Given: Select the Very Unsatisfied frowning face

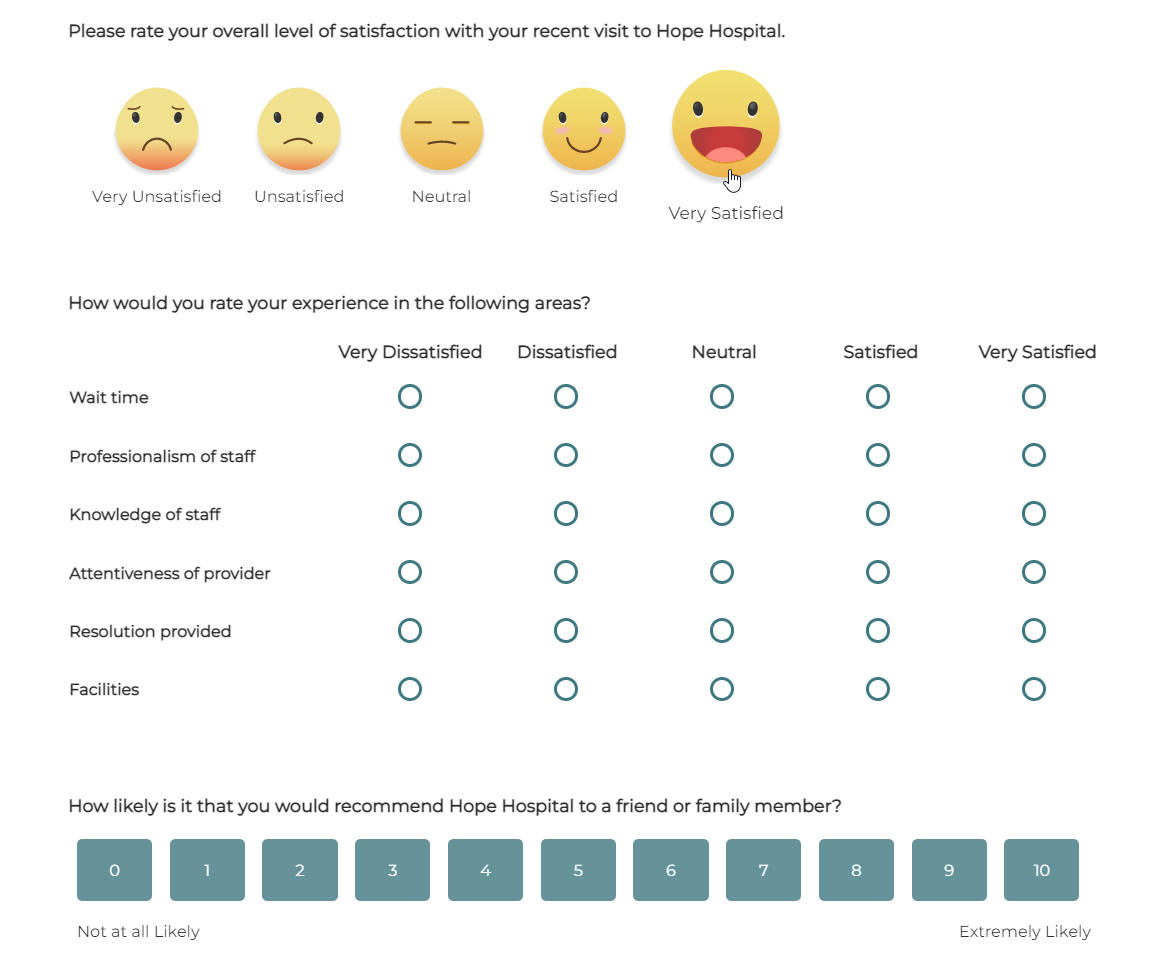Looking at the screenshot, I should pos(157,129).
